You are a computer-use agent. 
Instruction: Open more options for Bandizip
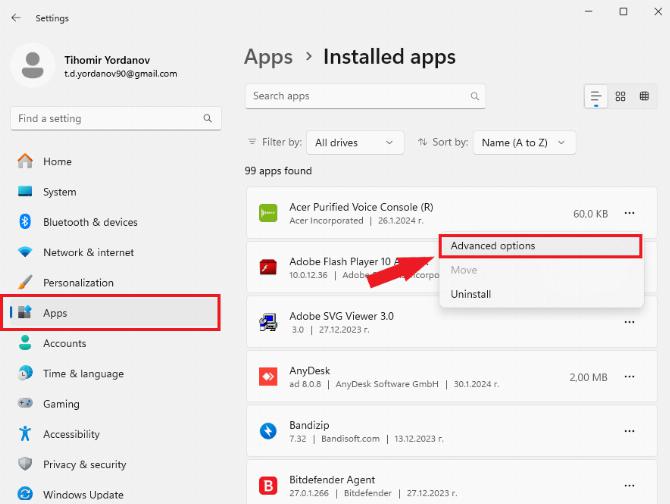[629, 431]
